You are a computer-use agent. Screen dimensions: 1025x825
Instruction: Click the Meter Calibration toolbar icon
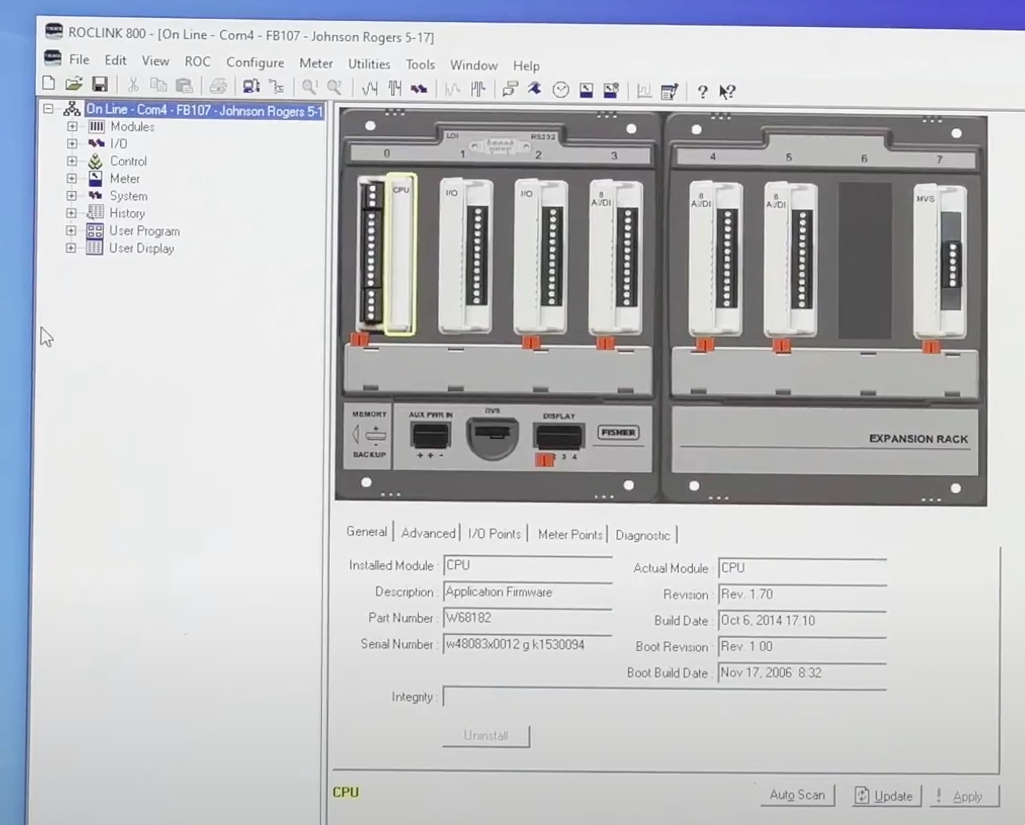tap(611, 91)
